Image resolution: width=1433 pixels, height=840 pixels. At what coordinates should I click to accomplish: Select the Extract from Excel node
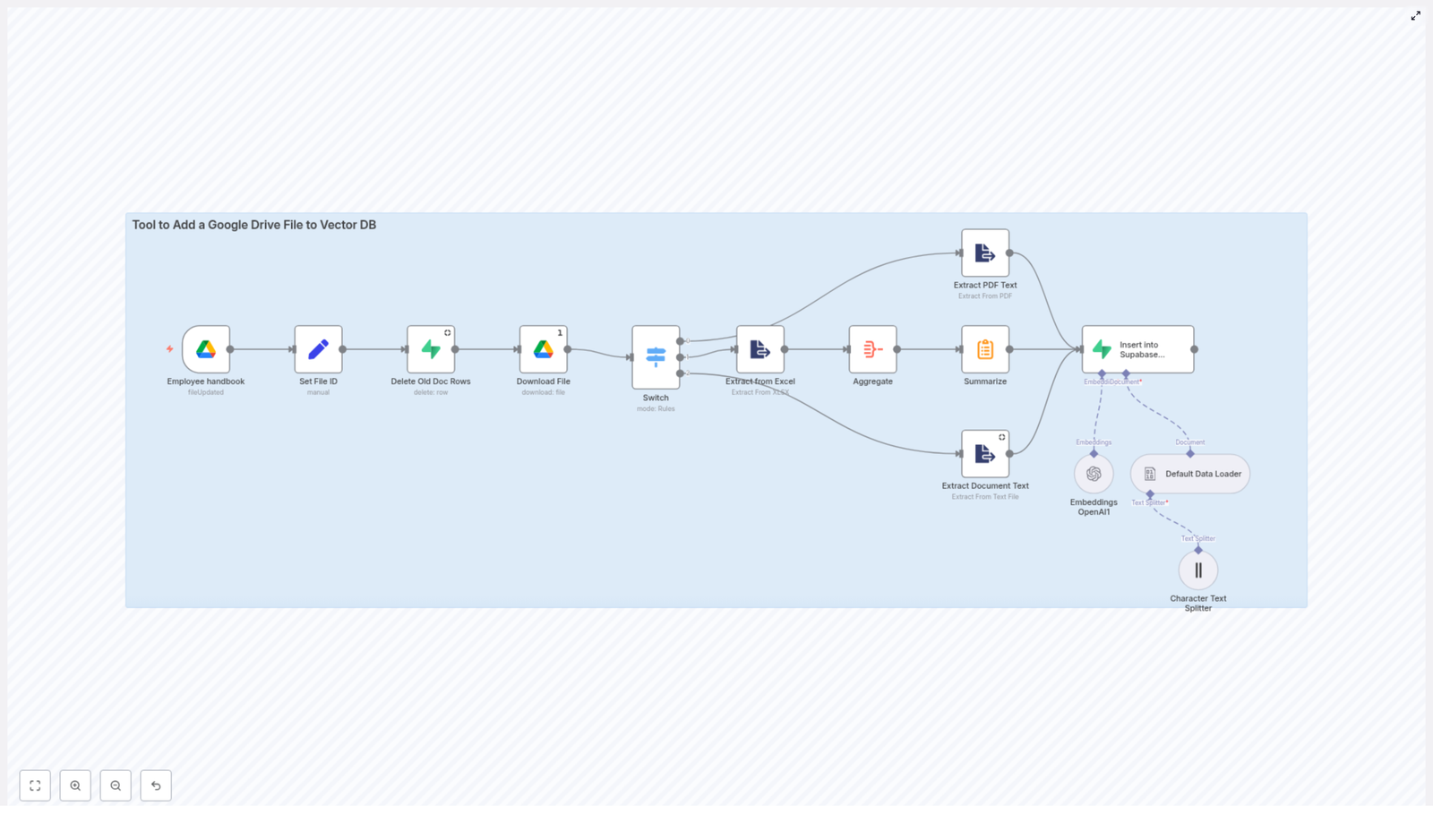(x=759, y=349)
